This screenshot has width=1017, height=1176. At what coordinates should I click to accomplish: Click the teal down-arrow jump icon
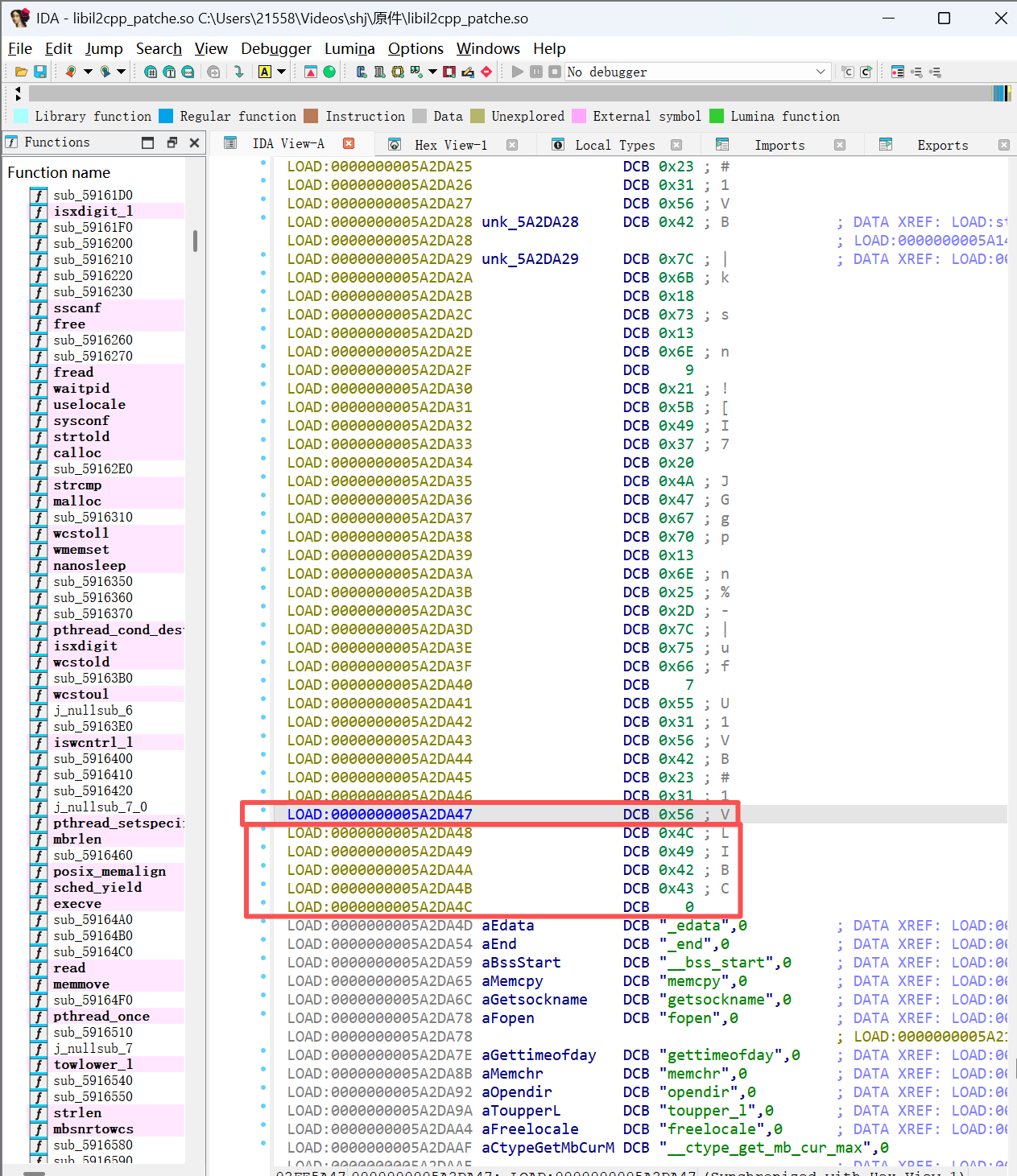239,72
